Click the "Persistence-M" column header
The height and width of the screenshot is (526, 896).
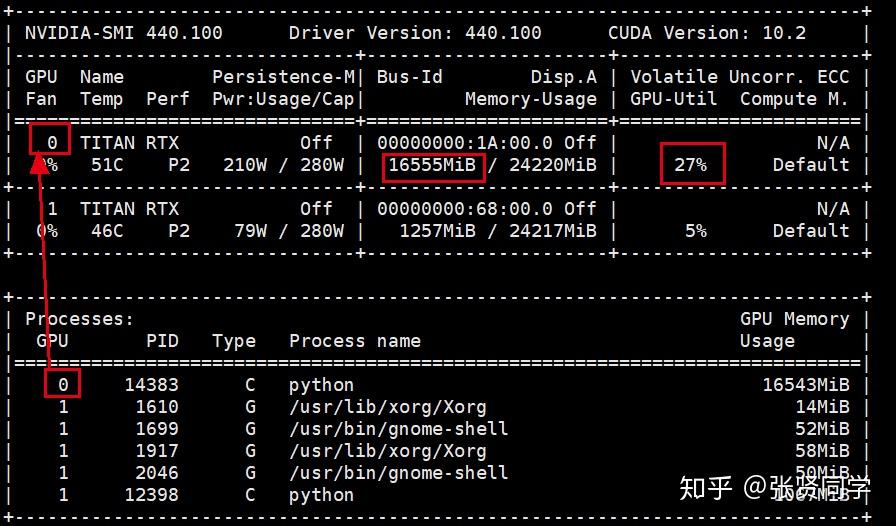tap(283, 77)
